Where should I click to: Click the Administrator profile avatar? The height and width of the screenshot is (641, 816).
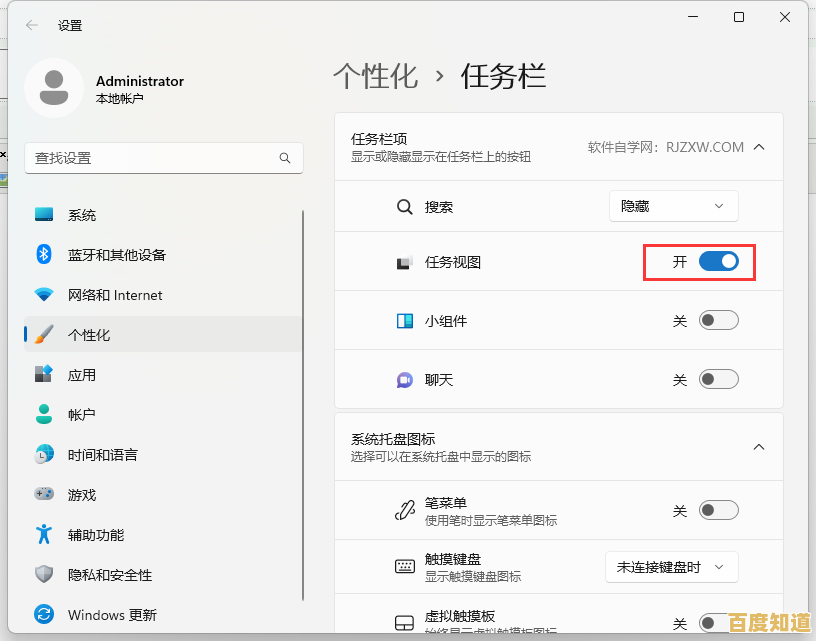[x=54, y=88]
